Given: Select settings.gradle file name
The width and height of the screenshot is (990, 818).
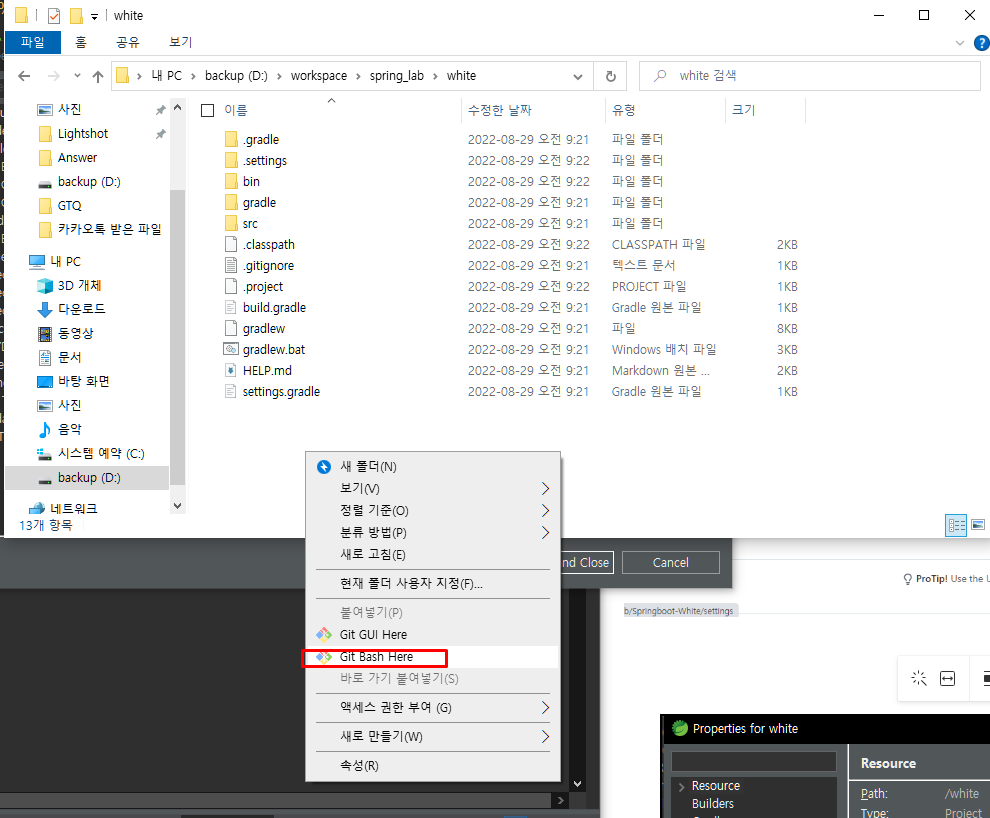Looking at the screenshot, I should pyautogui.click(x=282, y=392).
